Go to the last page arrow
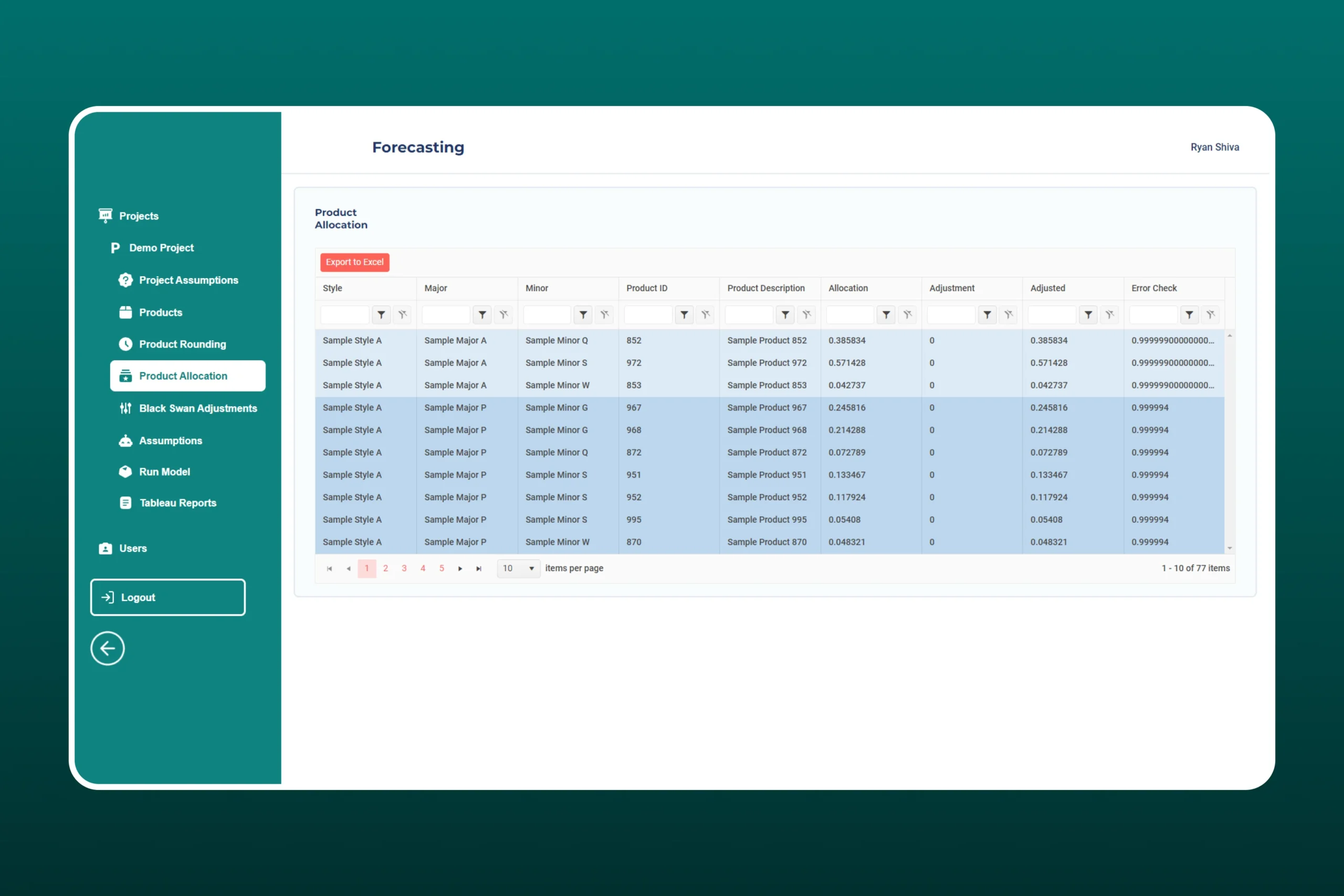The width and height of the screenshot is (1344, 896). (479, 568)
